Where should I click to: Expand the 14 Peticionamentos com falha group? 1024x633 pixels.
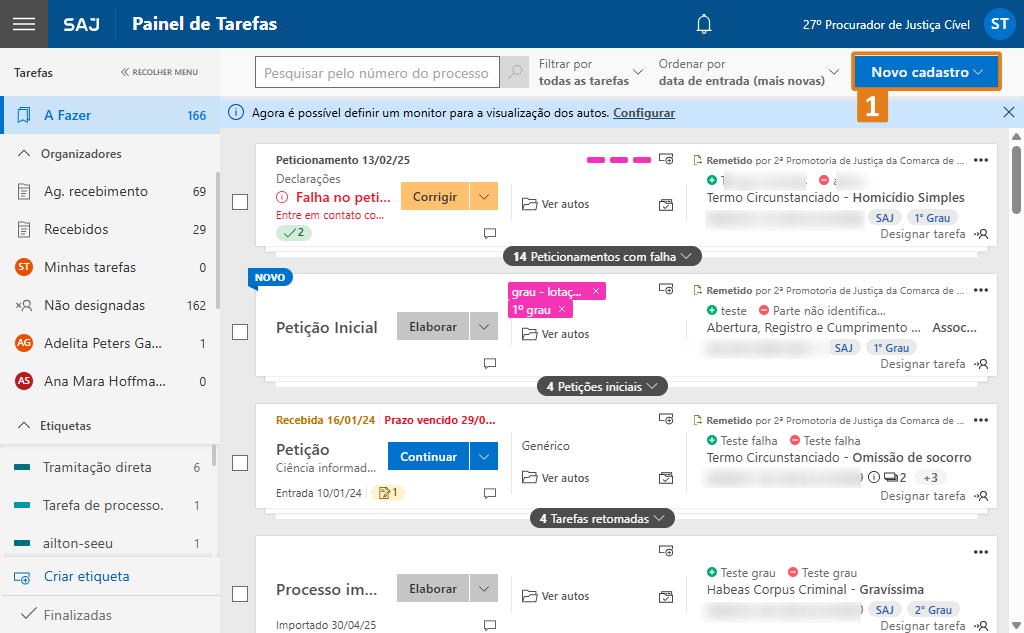coord(602,257)
